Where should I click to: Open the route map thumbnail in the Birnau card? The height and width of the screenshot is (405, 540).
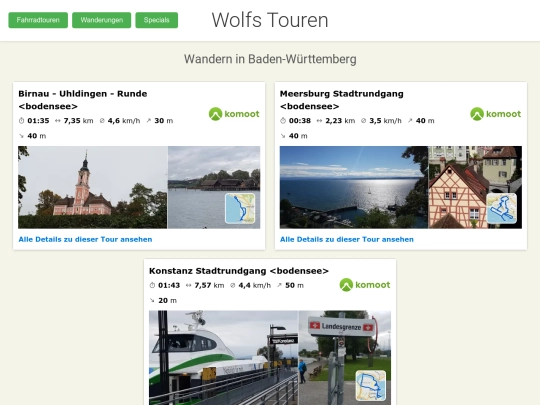tap(240, 208)
